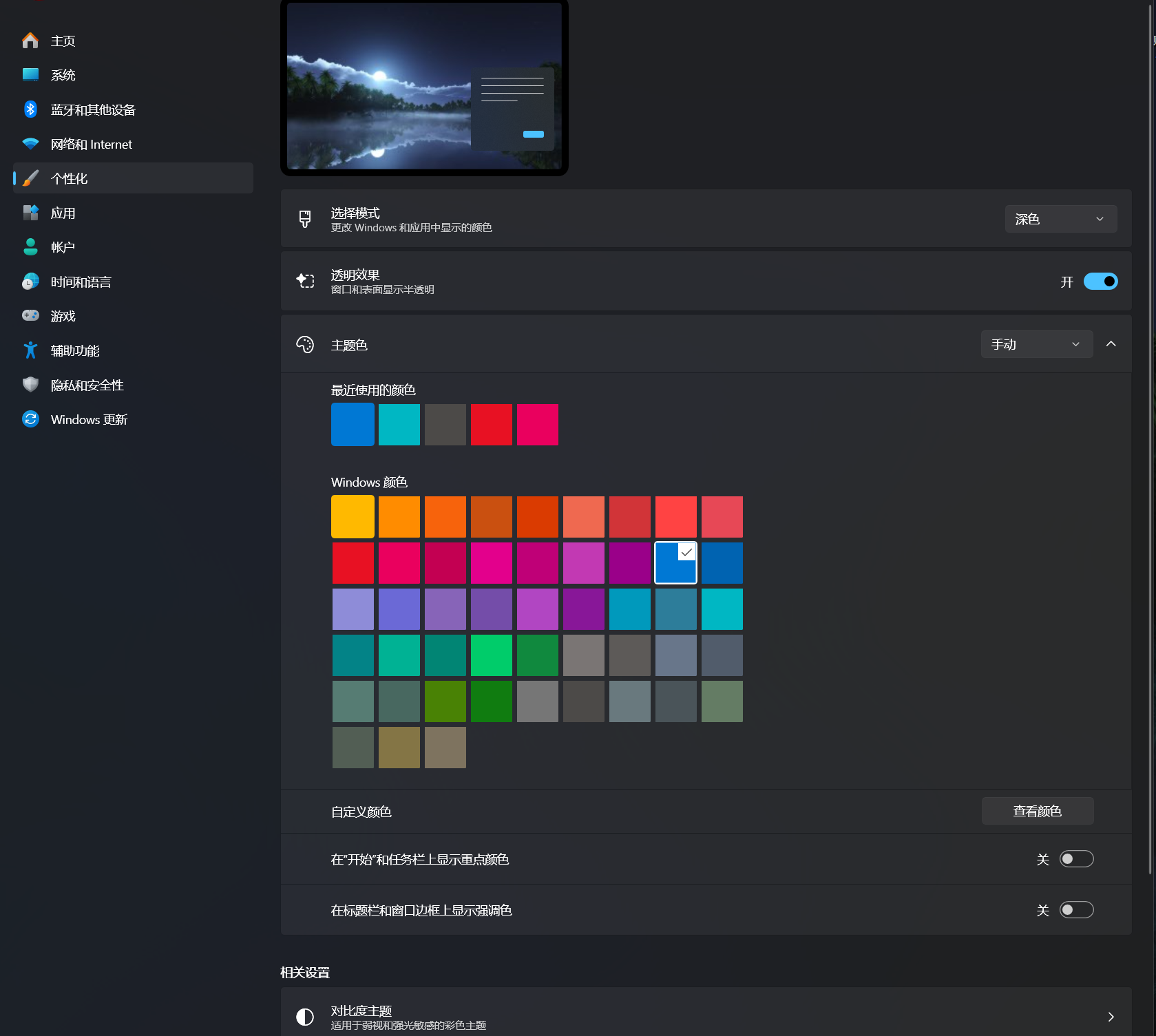This screenshot has height=1036, width=1156.
Task: Click the palette icon beside 主题色
Action: point(305,344)
